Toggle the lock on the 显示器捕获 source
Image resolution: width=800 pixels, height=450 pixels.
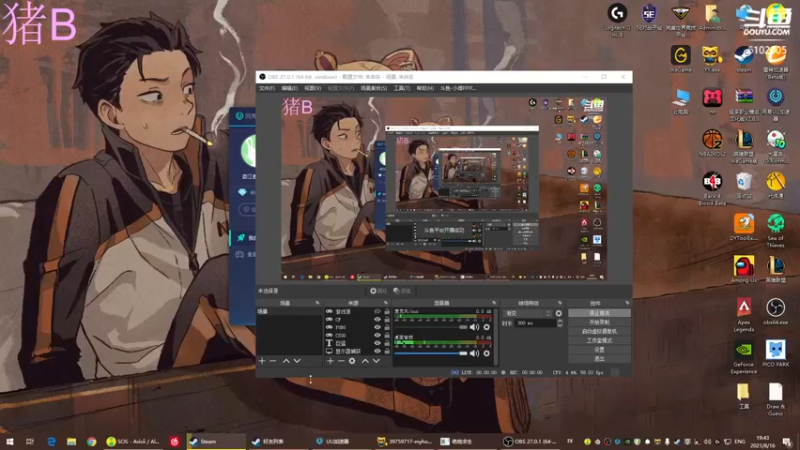point(387,351)
